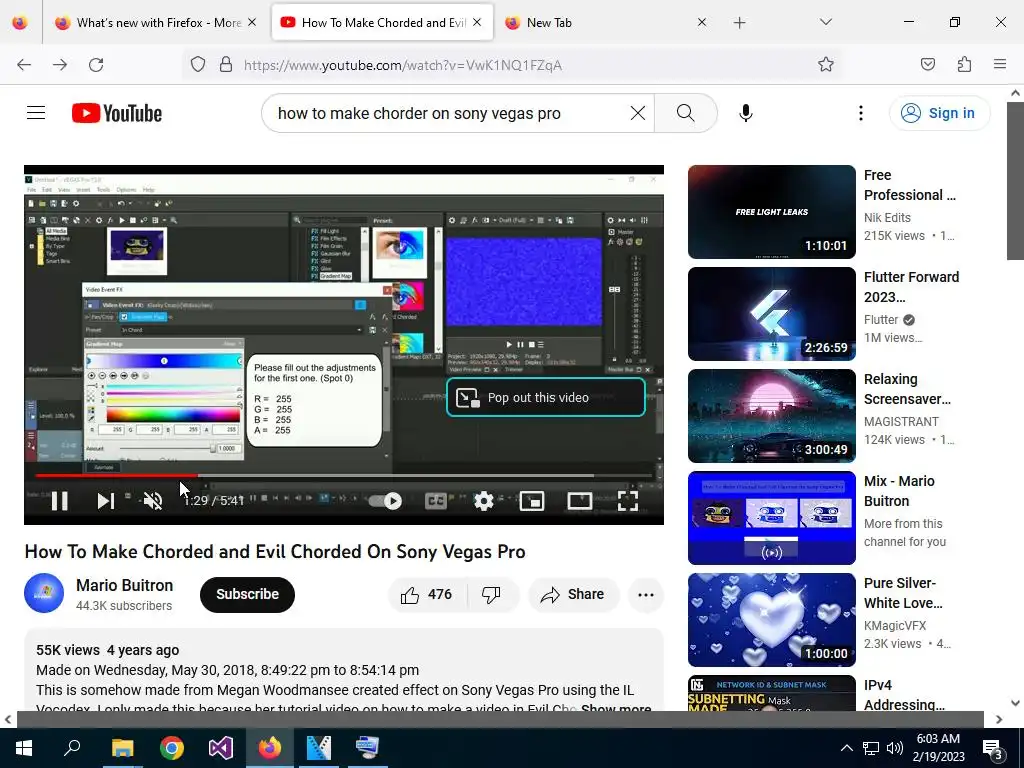
Task: Expand the description with Show more
Action: point(615,709)
